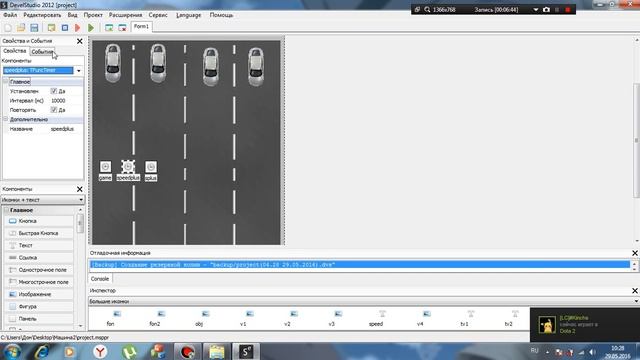Viewport: 640px width, 360px height.
Task: Pick the Кнопка component from palette
Action: click(x=39, y=221)
